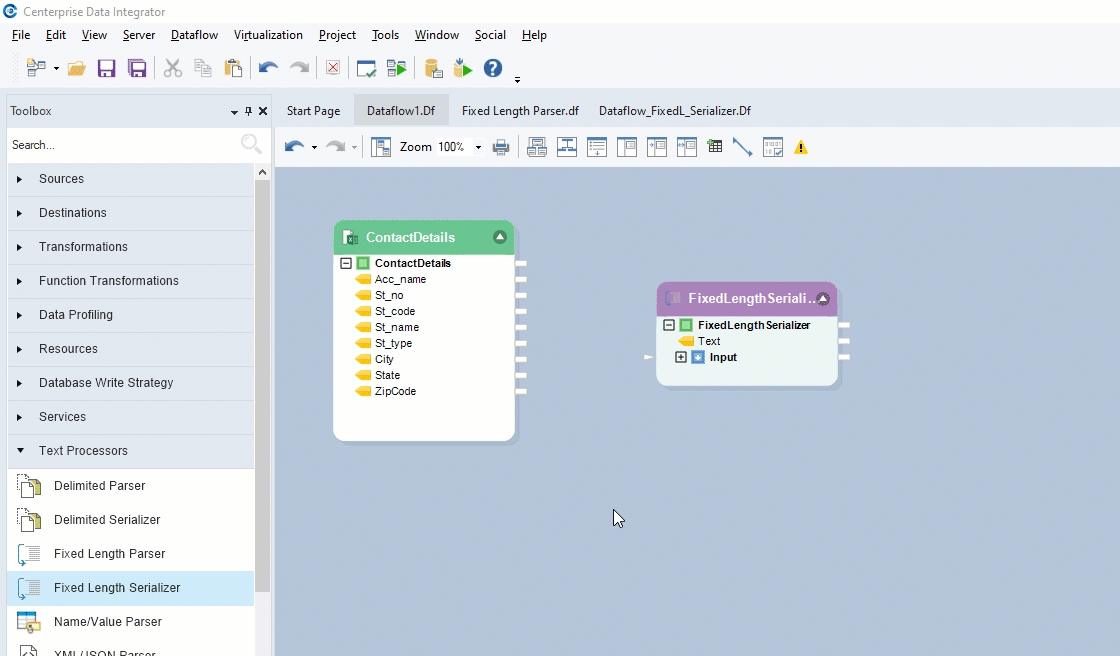Click the Help question mark icon
The width and height of the screenshot is (1120, 656).
[492, 68]
